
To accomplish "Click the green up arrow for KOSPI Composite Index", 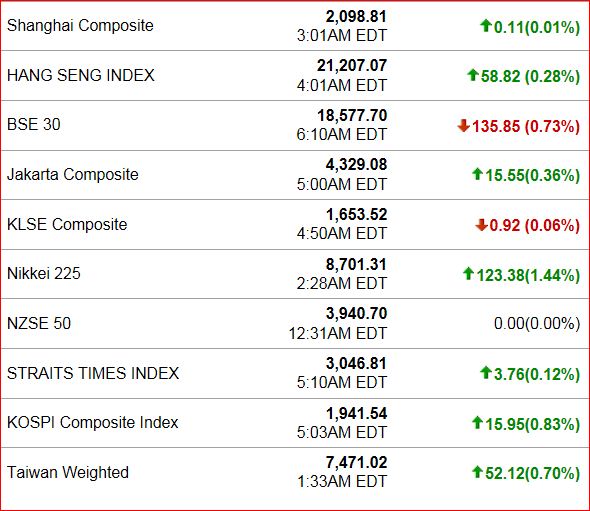I will 477,423.
